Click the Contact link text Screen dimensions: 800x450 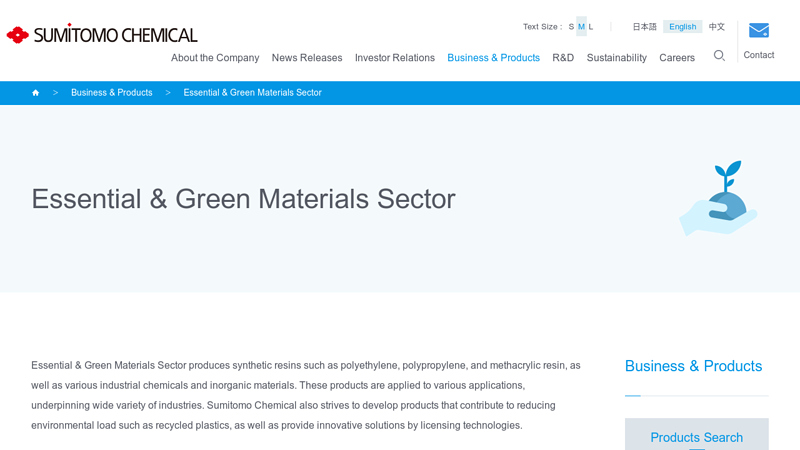[x=759, y=55]
